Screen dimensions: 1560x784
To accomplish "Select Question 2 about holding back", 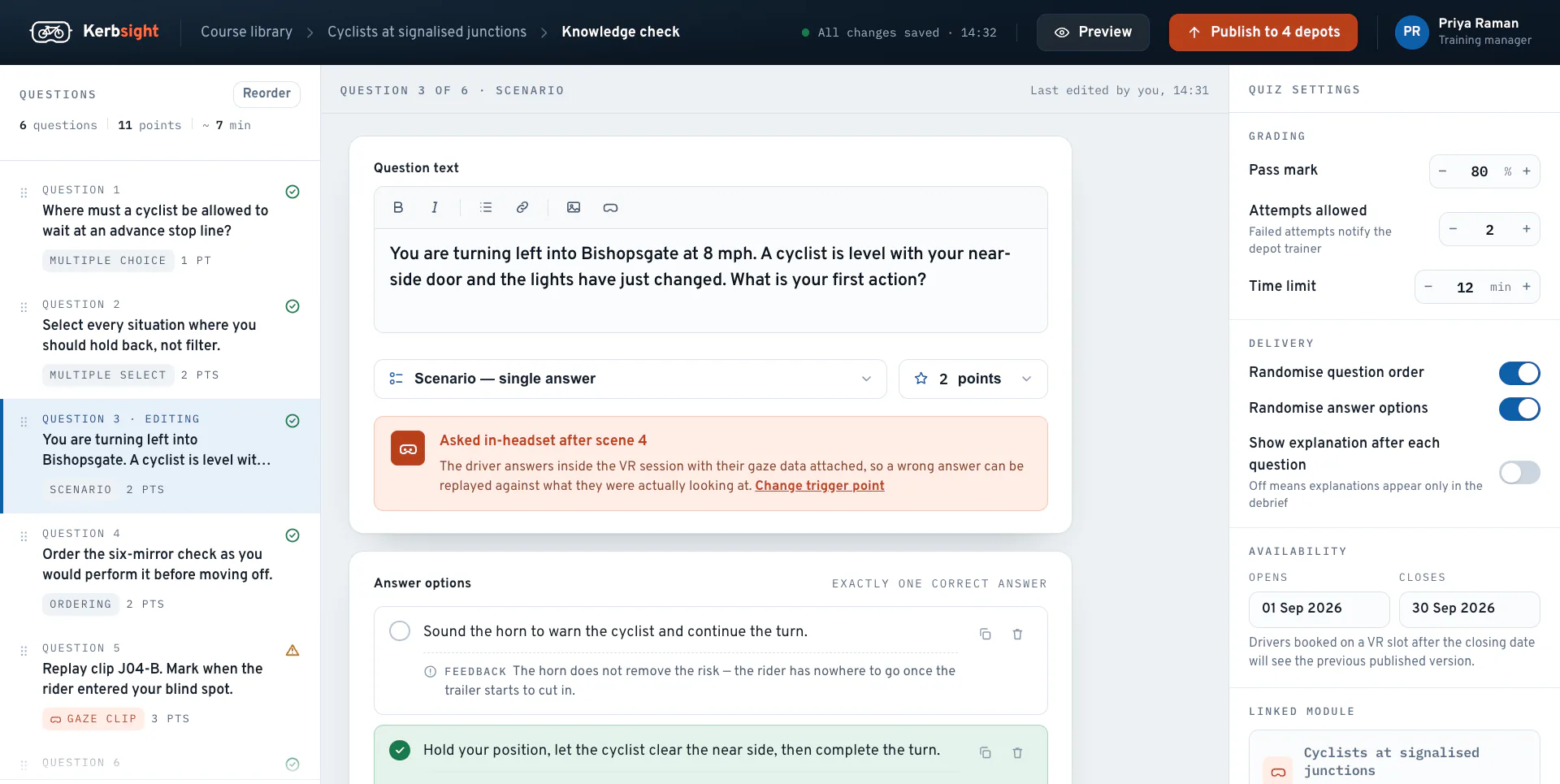I will click(x=160, y=340).
